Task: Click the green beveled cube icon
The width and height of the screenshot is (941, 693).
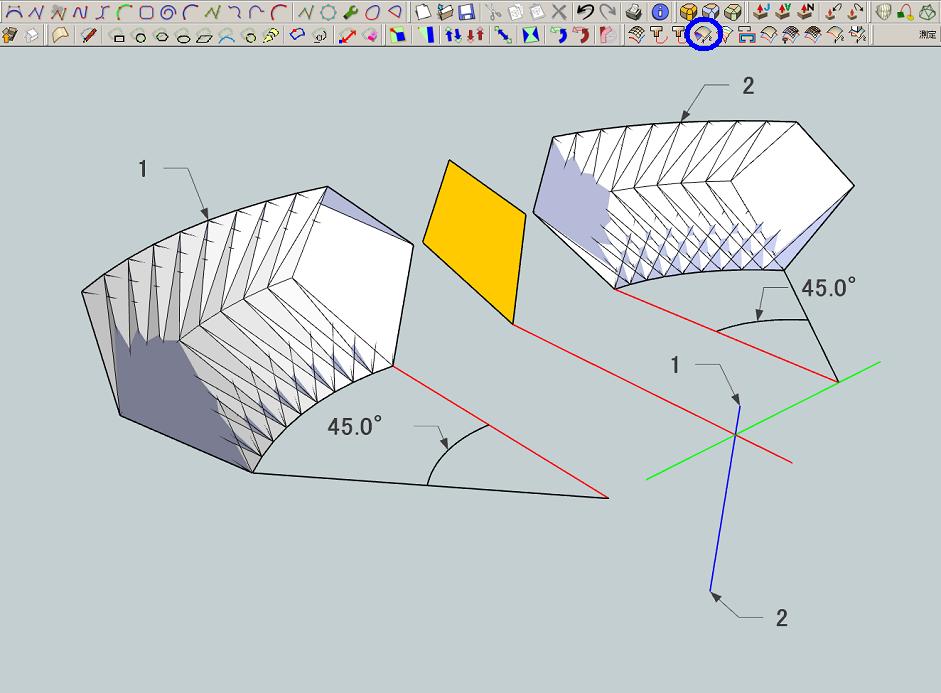Action: [x=732, y=11]
